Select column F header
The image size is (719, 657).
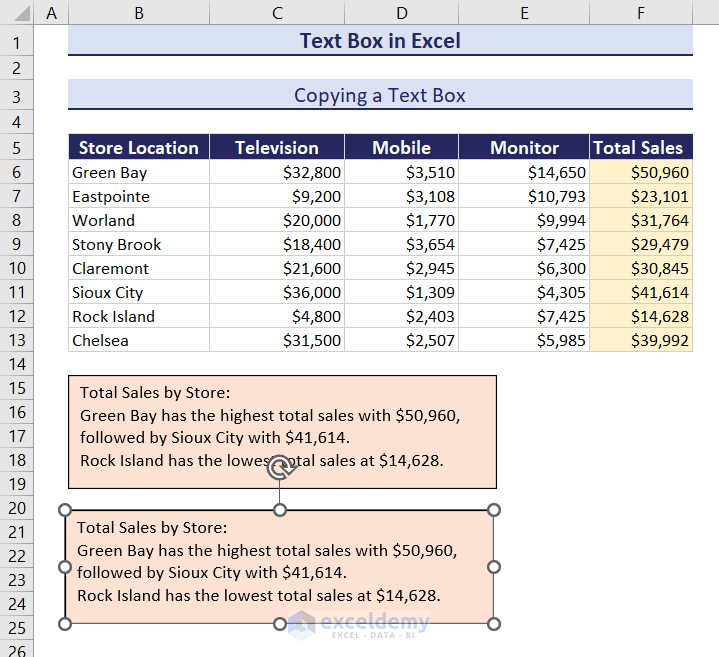641,12
